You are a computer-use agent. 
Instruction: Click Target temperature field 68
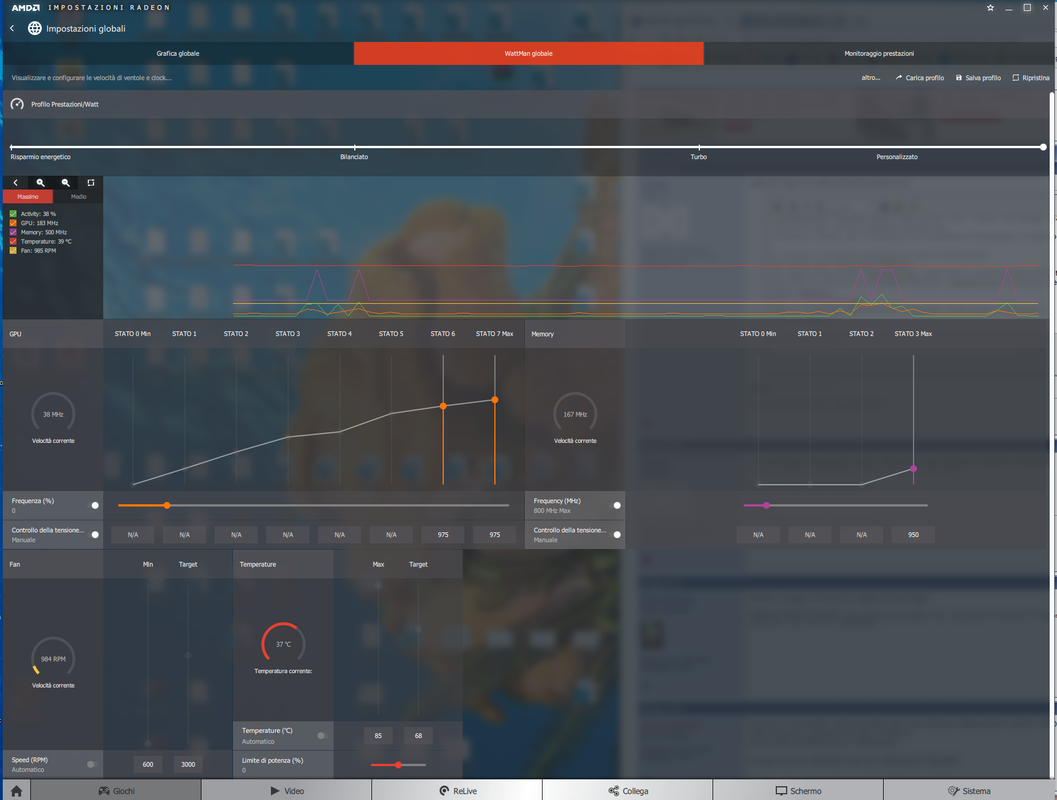418,735
